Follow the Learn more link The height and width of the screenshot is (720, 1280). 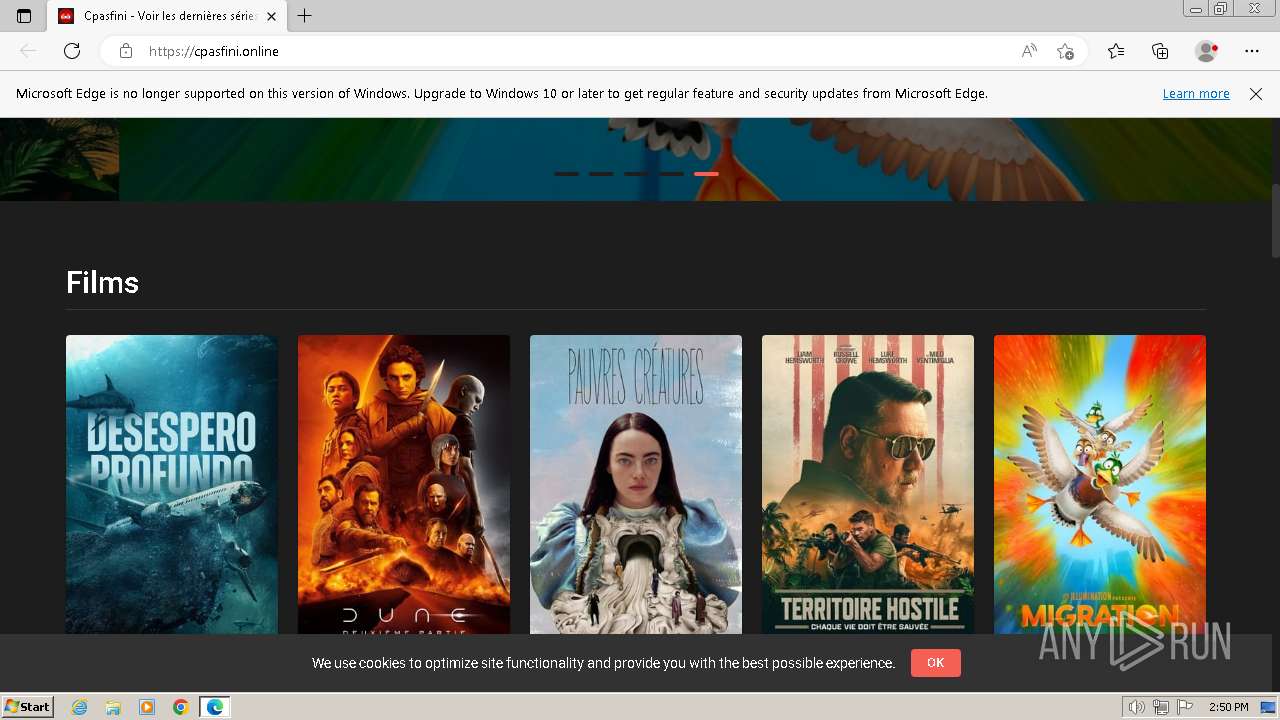click(1196, 94)
